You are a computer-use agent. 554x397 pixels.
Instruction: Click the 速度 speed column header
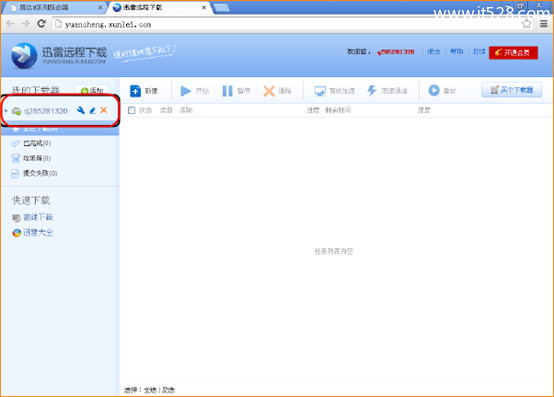coord(424,110)
